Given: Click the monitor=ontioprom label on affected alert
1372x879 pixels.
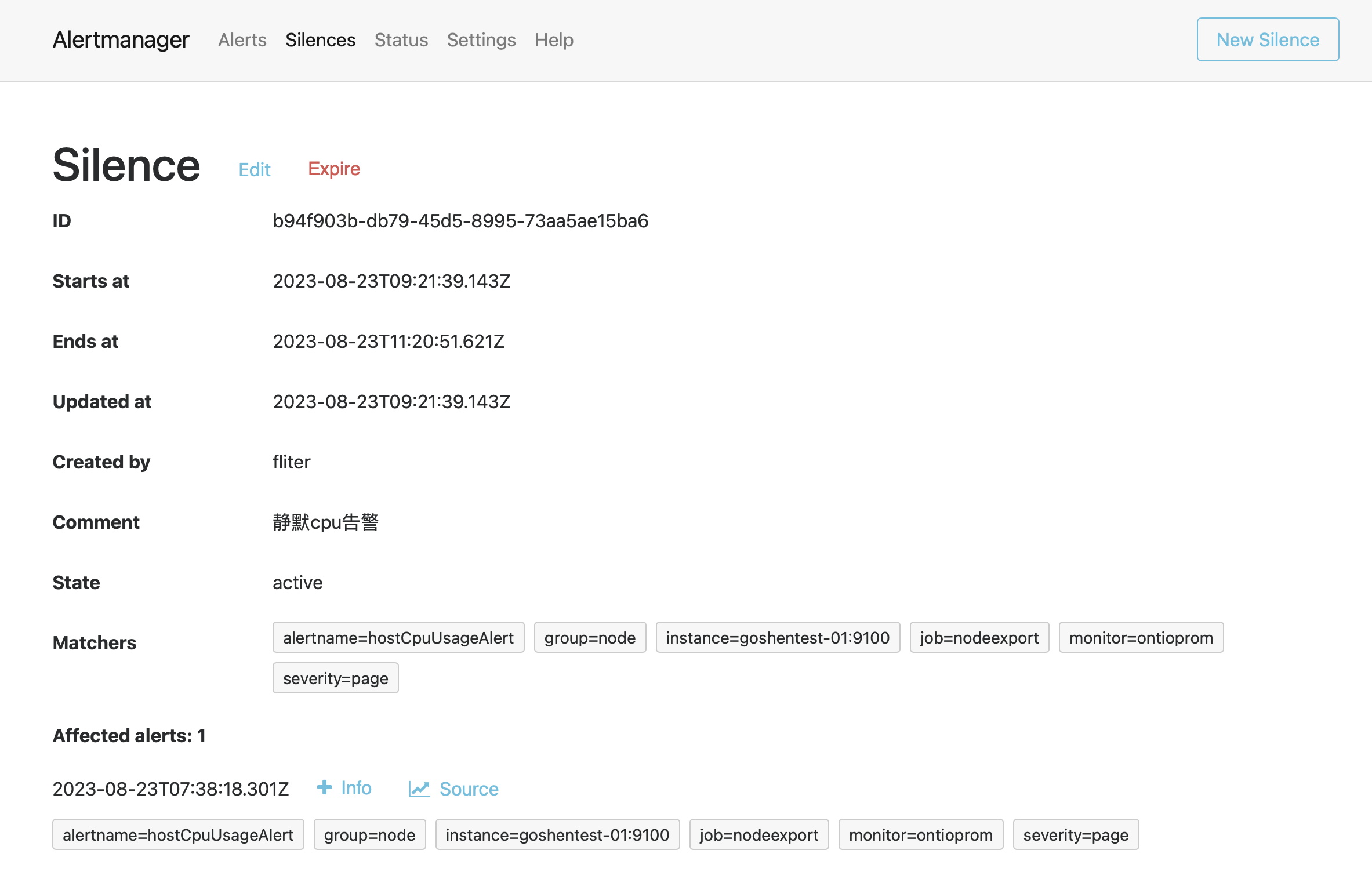Looking at the screenshot, I should click(920, 835).
